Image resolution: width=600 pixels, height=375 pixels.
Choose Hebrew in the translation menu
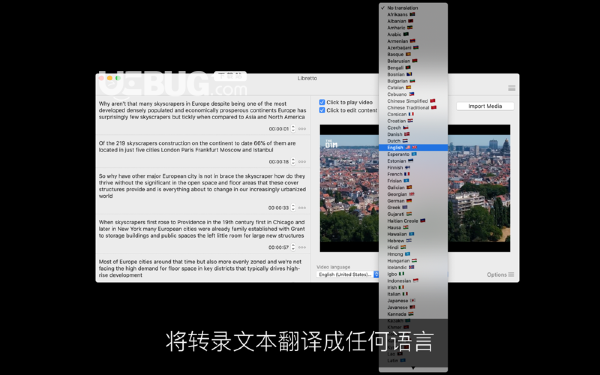click(x=413, y=241)
